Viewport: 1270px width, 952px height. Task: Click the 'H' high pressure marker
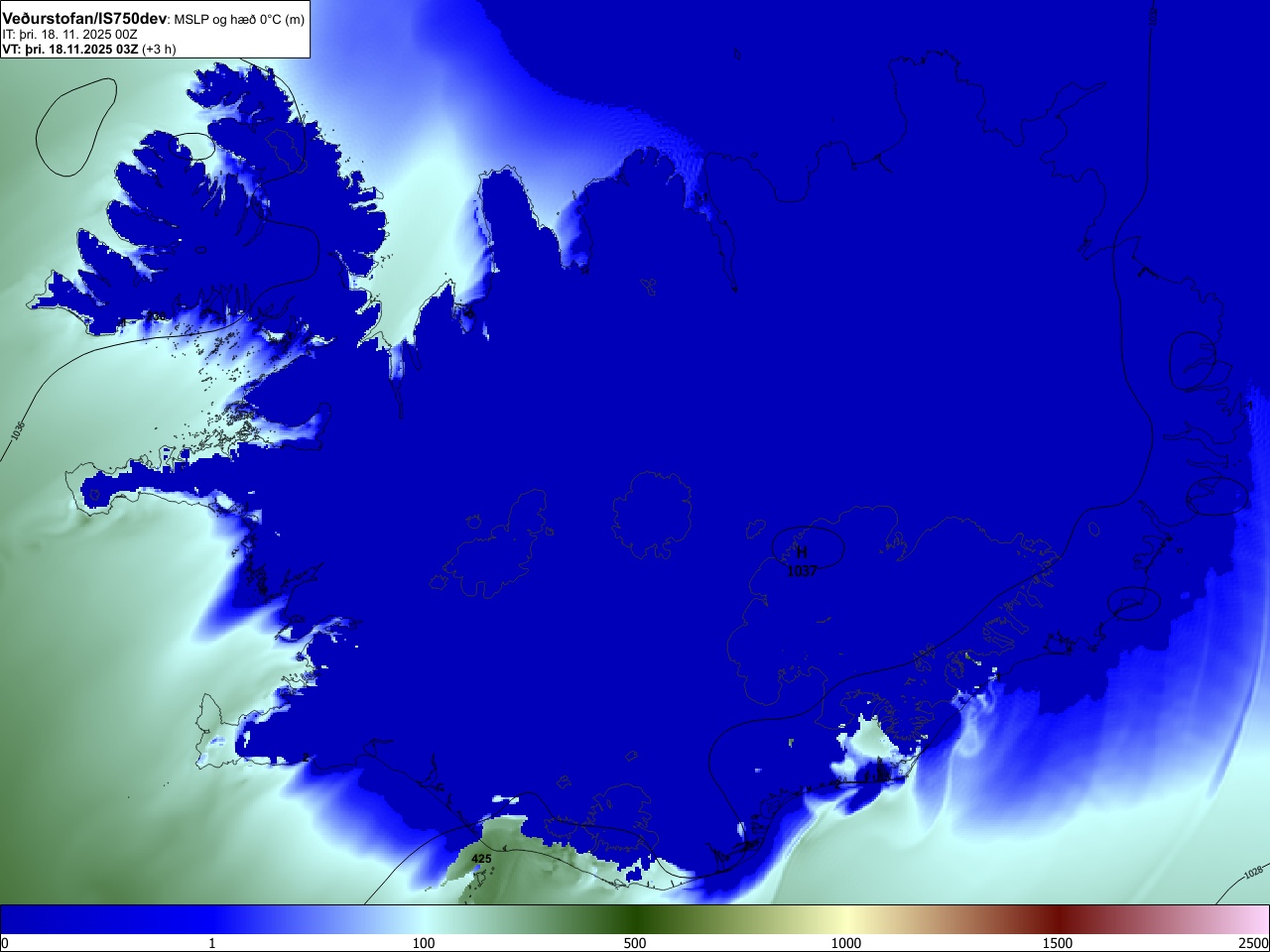click(803, 552)
